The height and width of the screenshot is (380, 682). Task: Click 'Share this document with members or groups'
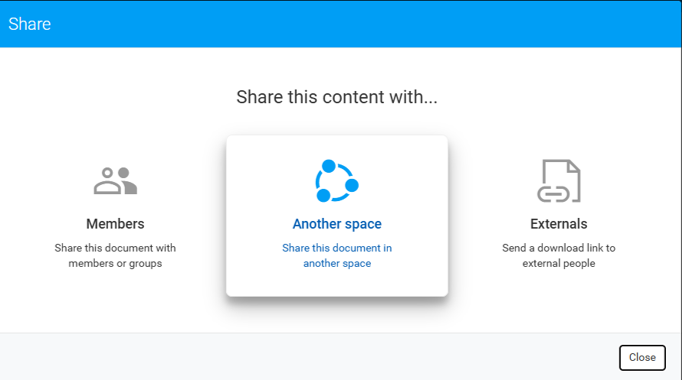115,256
